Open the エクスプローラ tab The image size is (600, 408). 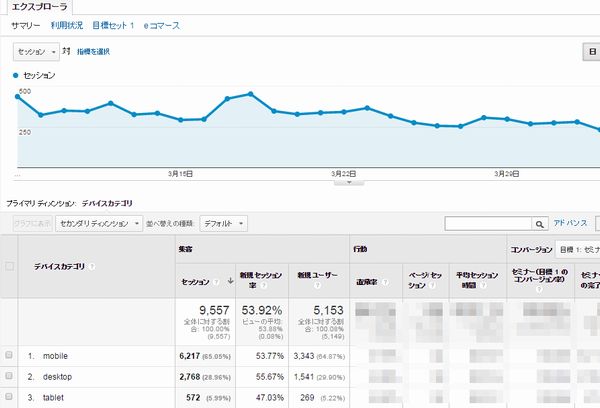[x=39, y=7]
